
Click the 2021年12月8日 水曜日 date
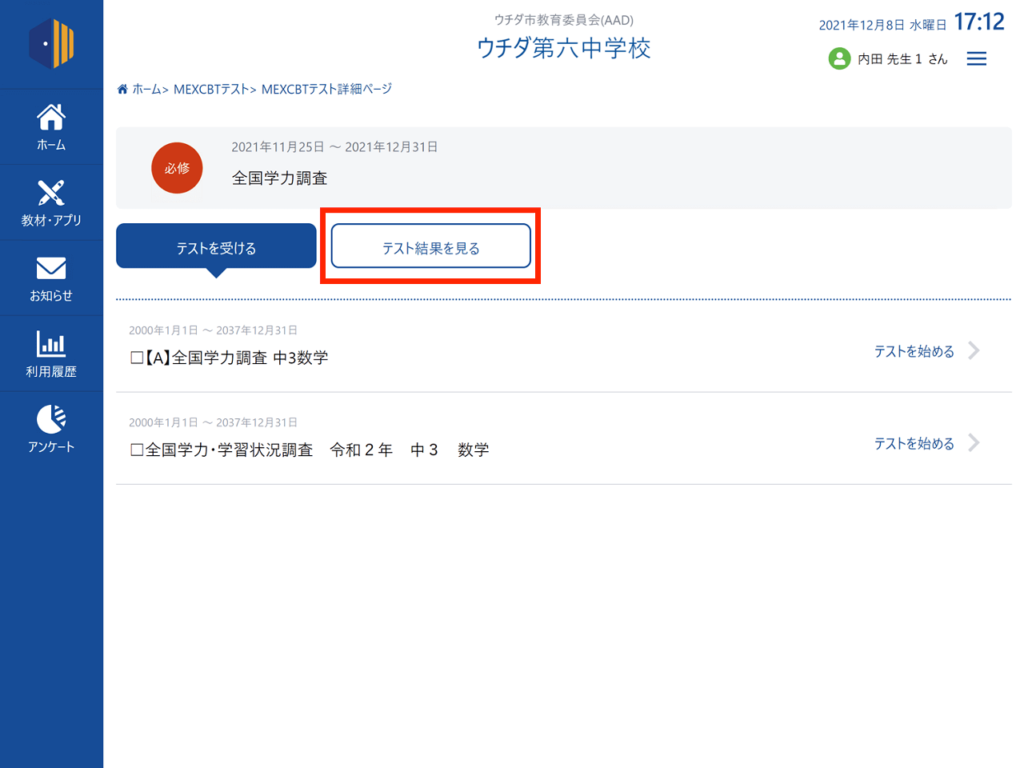point(882,25)
